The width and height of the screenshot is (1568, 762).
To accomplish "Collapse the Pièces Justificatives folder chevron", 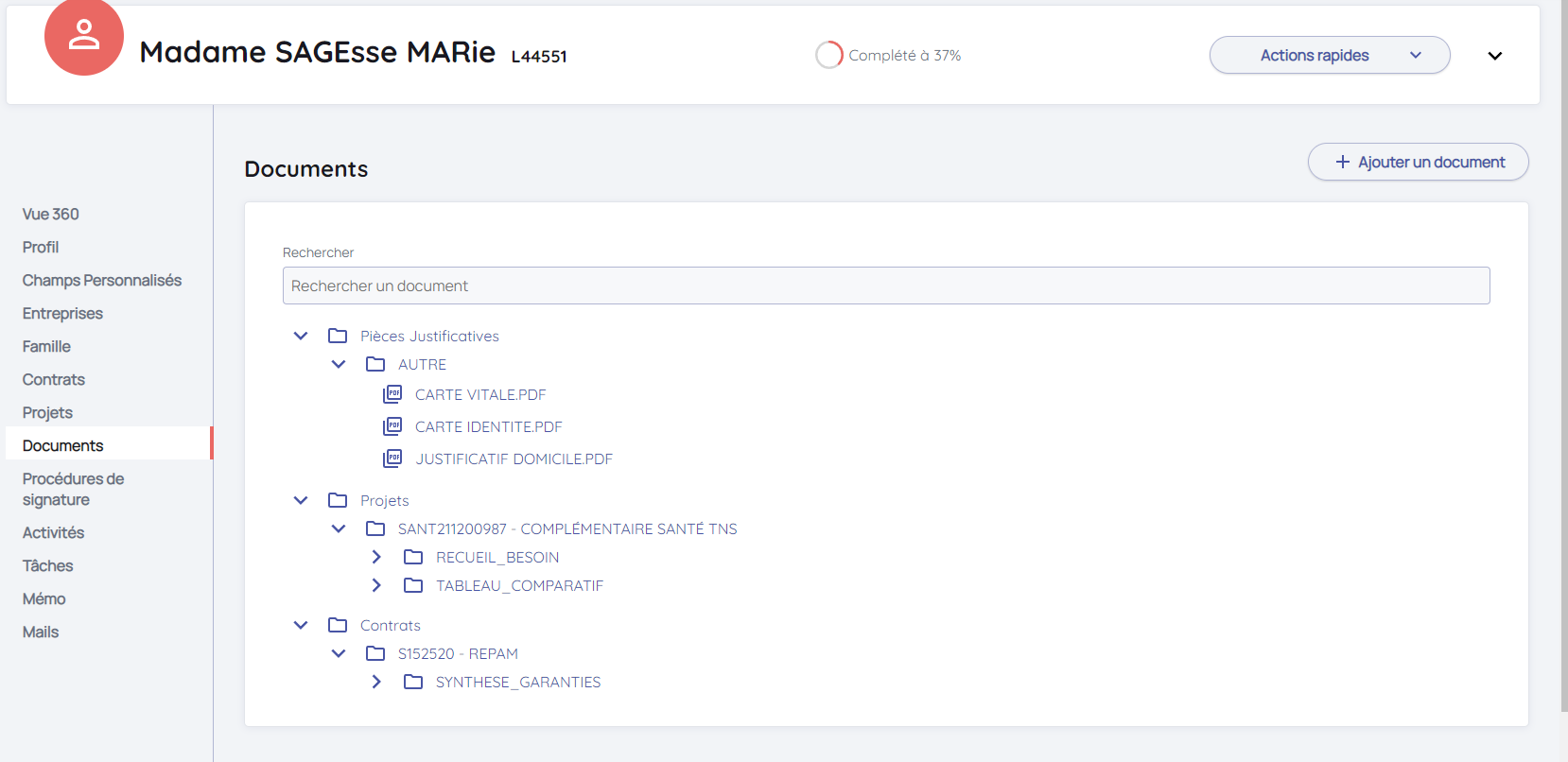I will (301, 336).
